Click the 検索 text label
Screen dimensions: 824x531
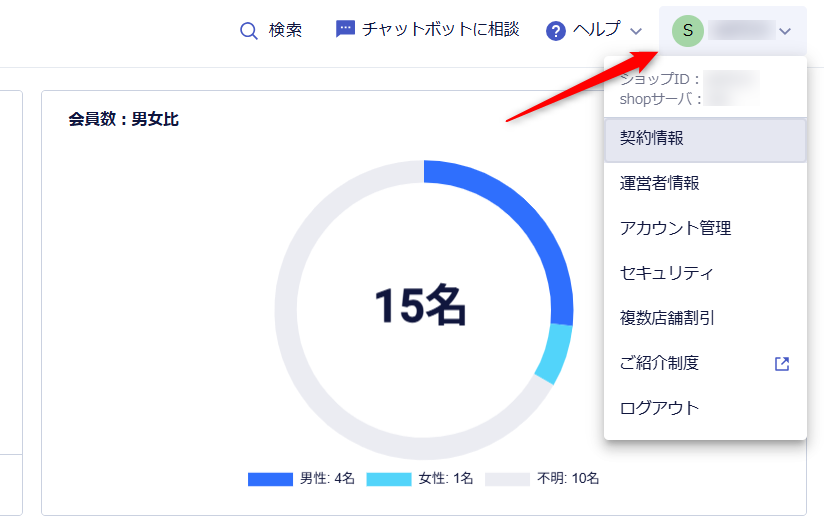[x=285, y=31]
